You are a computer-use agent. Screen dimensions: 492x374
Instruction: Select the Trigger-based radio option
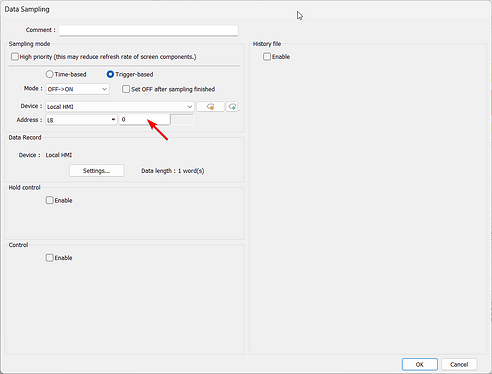pos(110,74)
